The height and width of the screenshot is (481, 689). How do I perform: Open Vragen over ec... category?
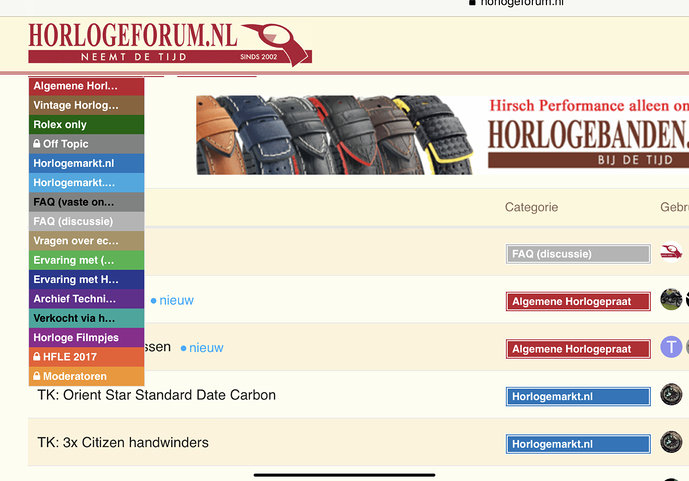[86, 241]
